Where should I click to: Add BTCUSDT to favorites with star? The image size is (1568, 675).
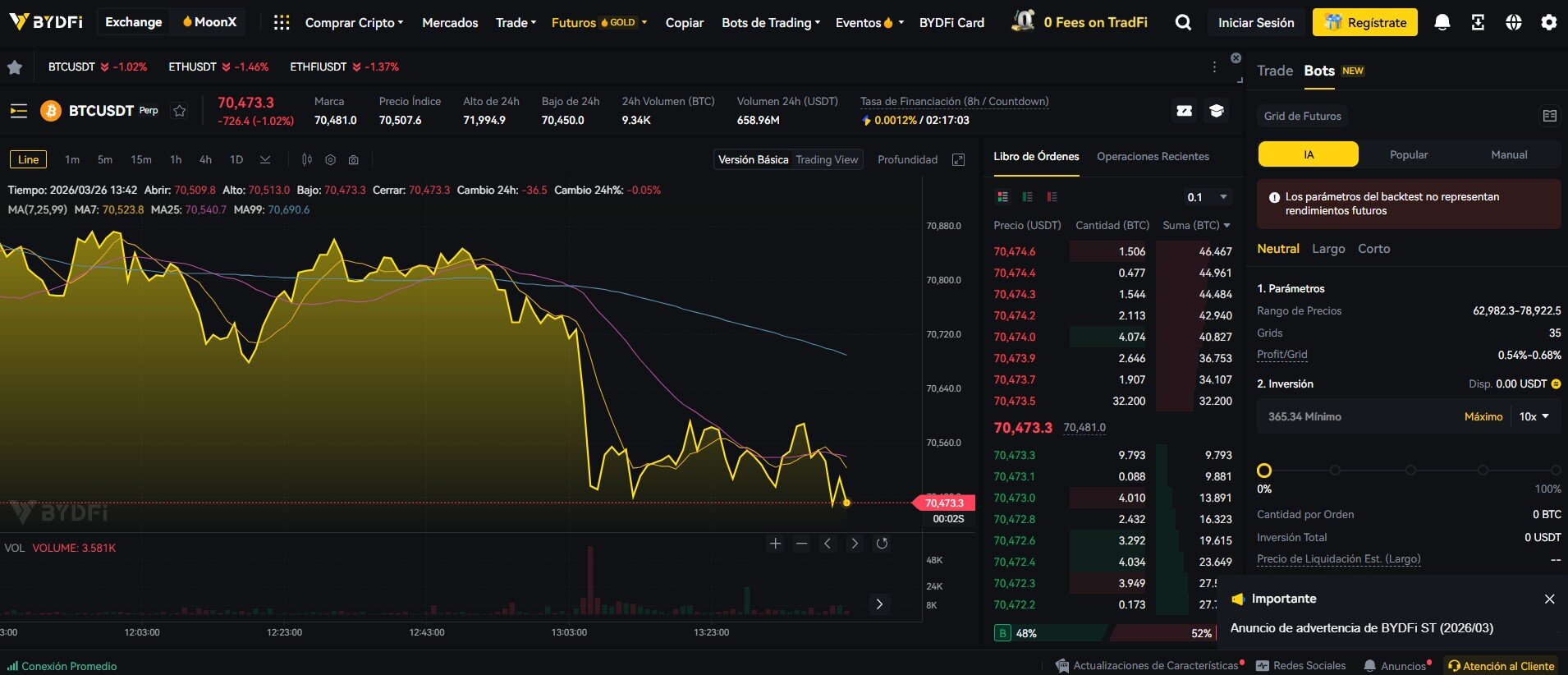pos(180,111)
